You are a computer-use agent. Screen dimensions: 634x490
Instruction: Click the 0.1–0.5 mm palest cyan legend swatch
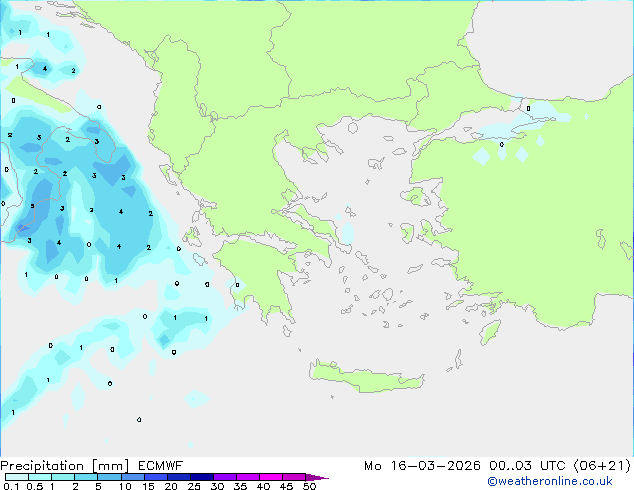point(17,477)
